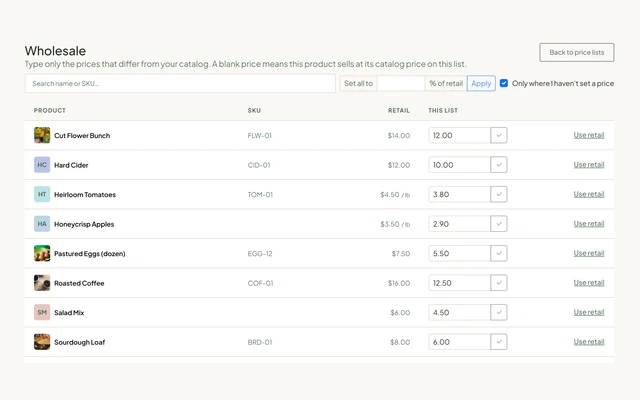Go back to price lists
Screen dimensions: 640x400
click(x=576, y=52)
